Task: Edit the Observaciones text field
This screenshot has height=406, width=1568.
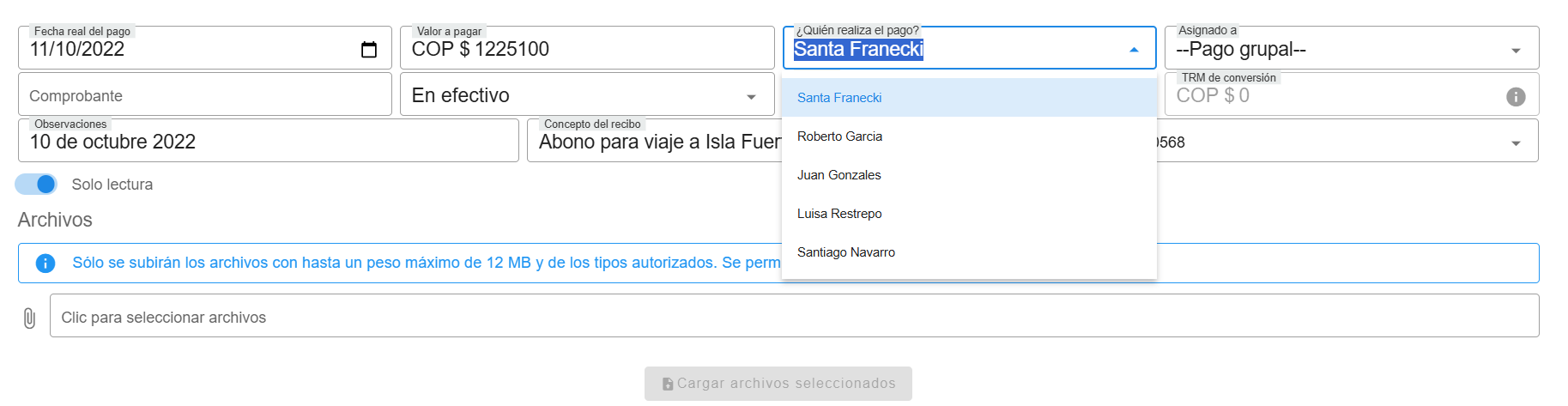Action: pyautogui.click(x=268, y=142)
